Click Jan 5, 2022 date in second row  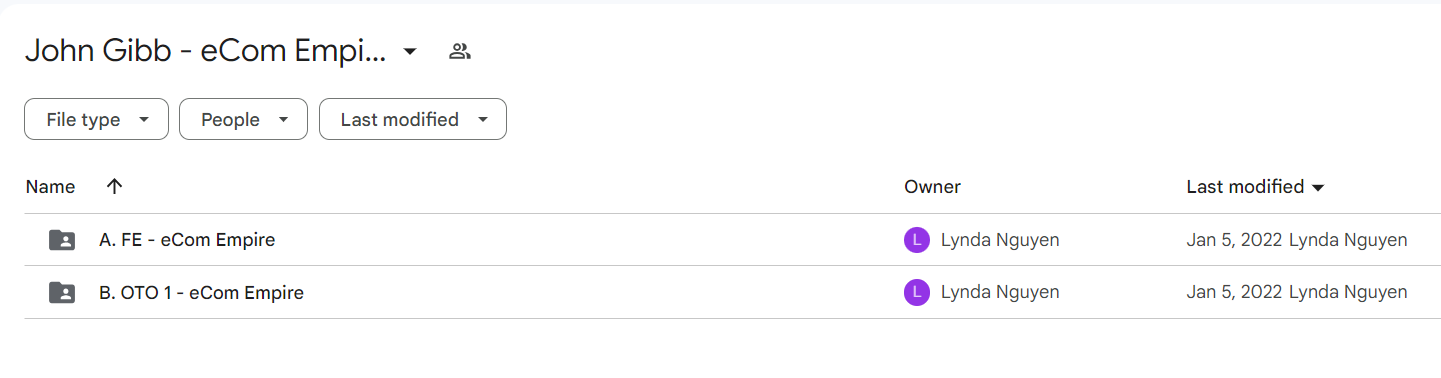(x=1234, y=293)
